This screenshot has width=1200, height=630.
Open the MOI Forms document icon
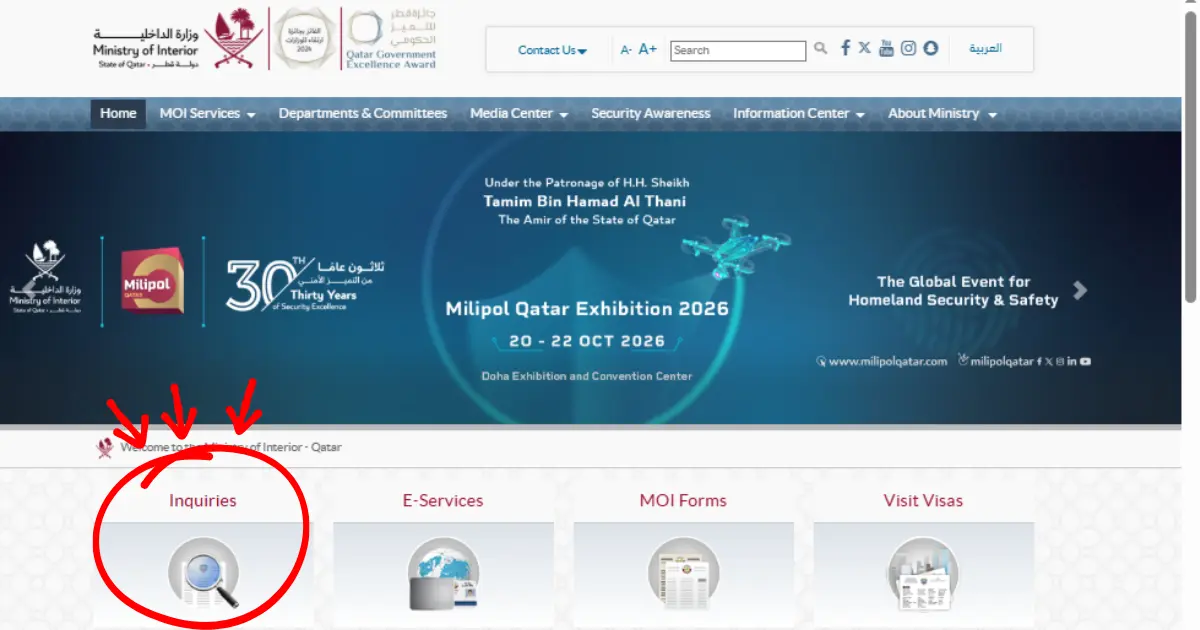point(684,574)
